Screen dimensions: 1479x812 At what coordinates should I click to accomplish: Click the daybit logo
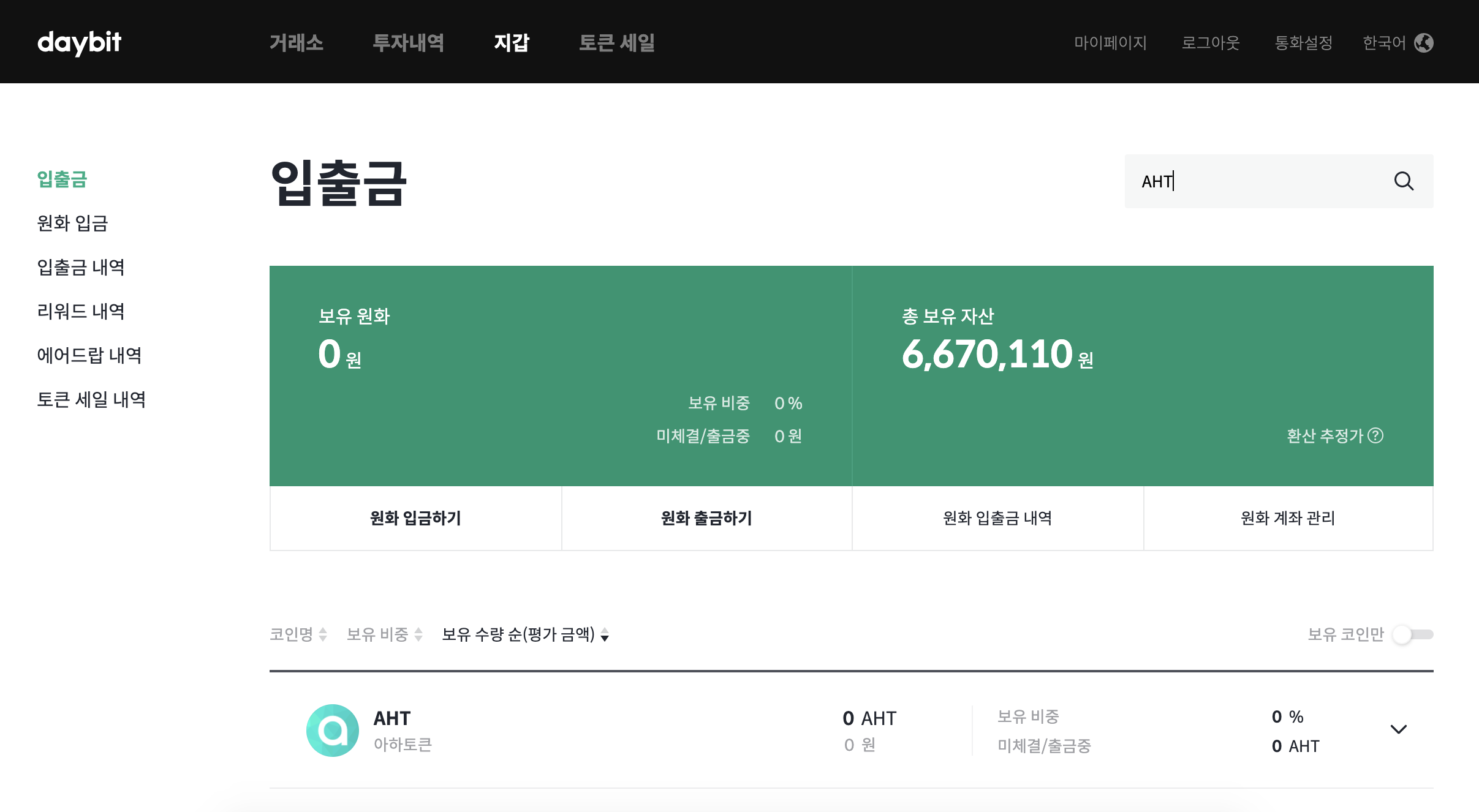coord(79,43)
